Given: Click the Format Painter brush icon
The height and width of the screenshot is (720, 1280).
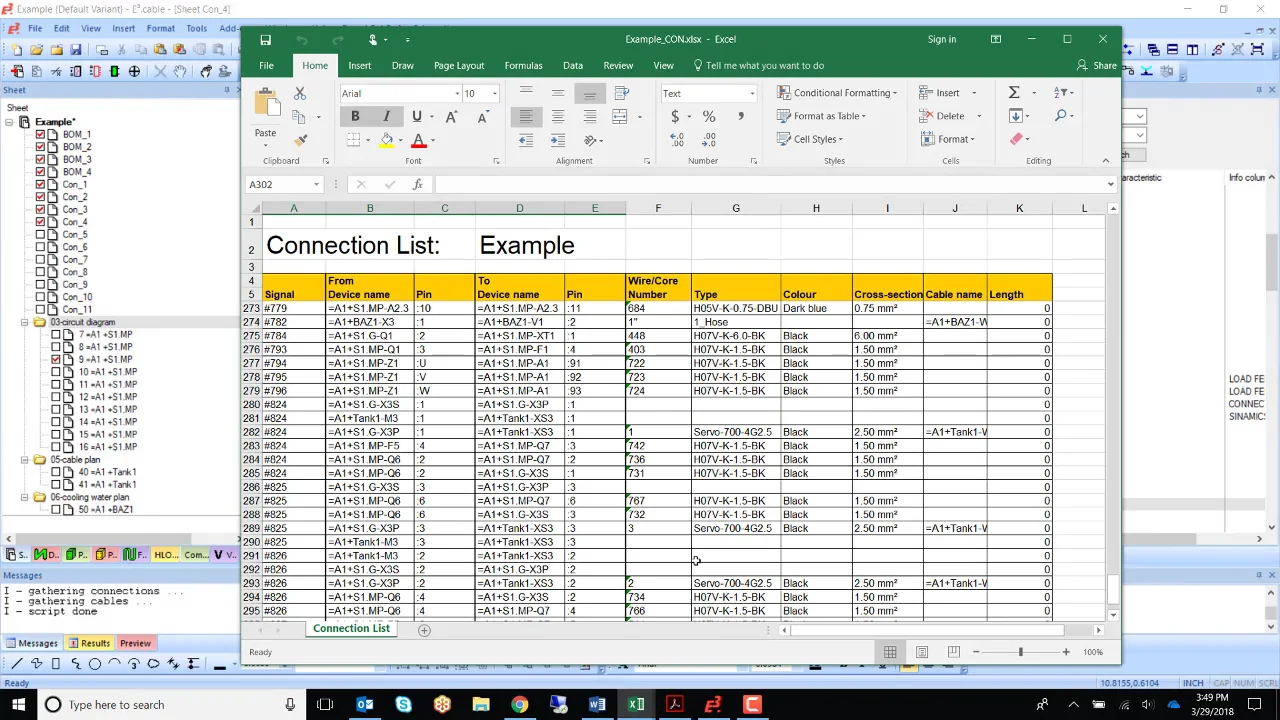Looking at the screenshot, I should pyautogui.click(x=301, y=140).
